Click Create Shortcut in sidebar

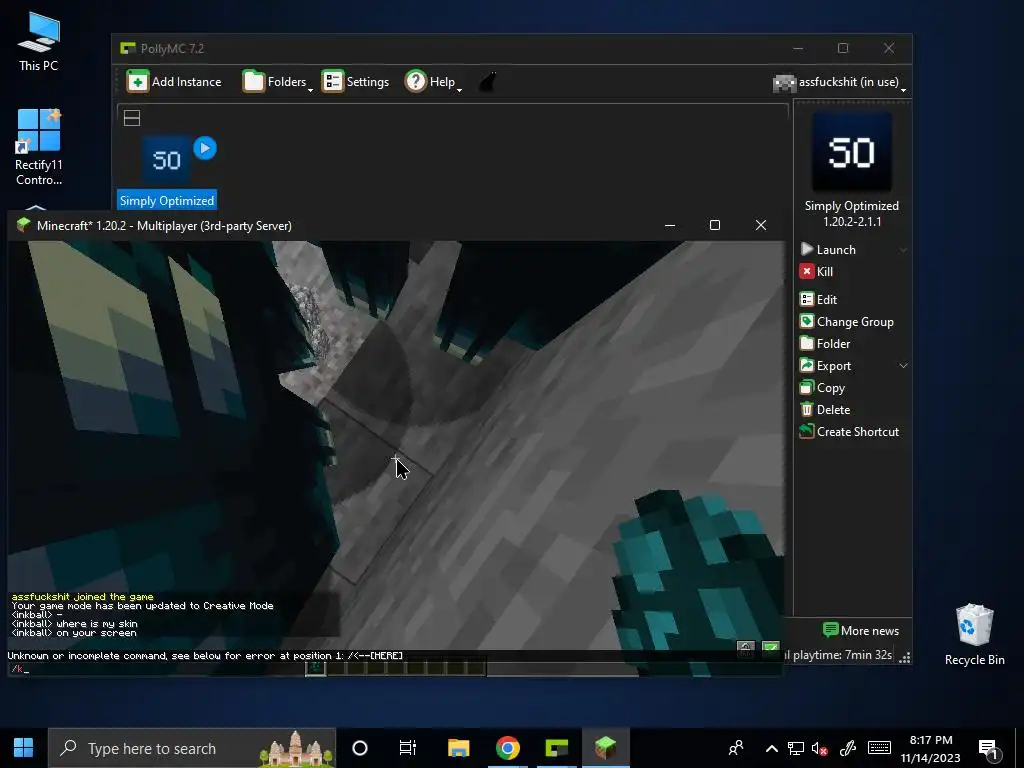coord(850,432)
